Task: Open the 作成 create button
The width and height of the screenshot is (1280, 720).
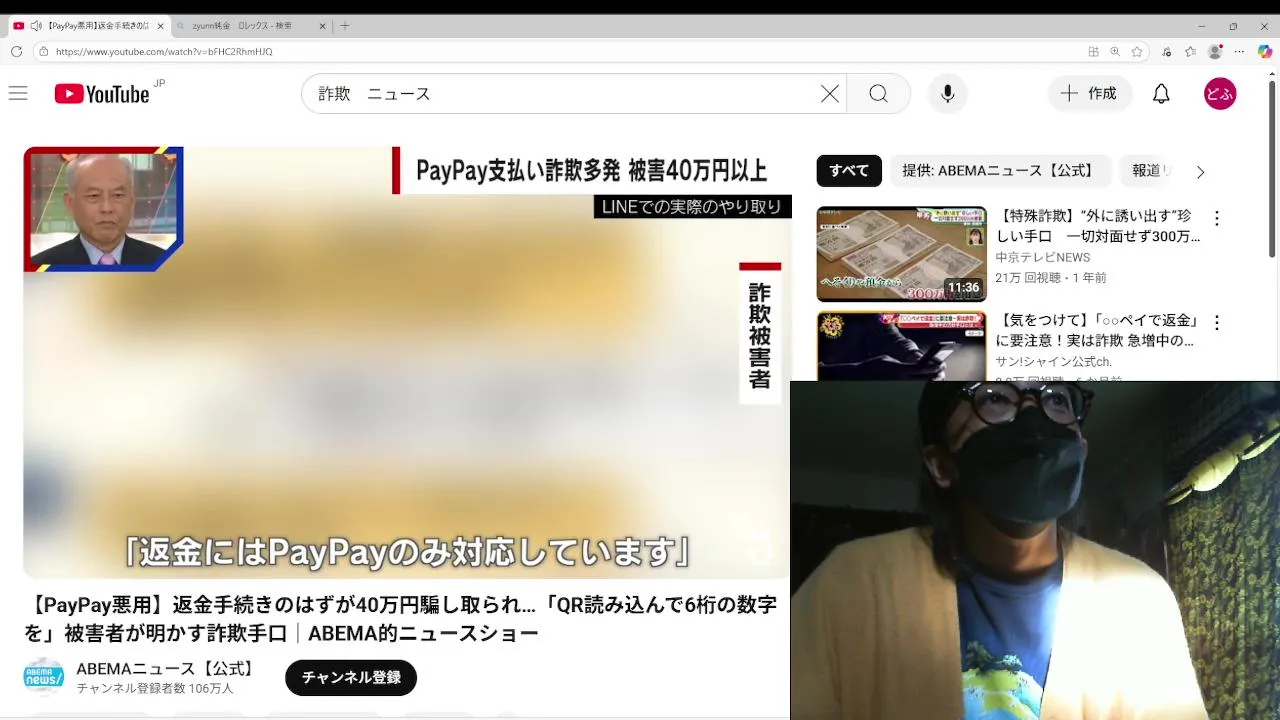Action: 1089,93
